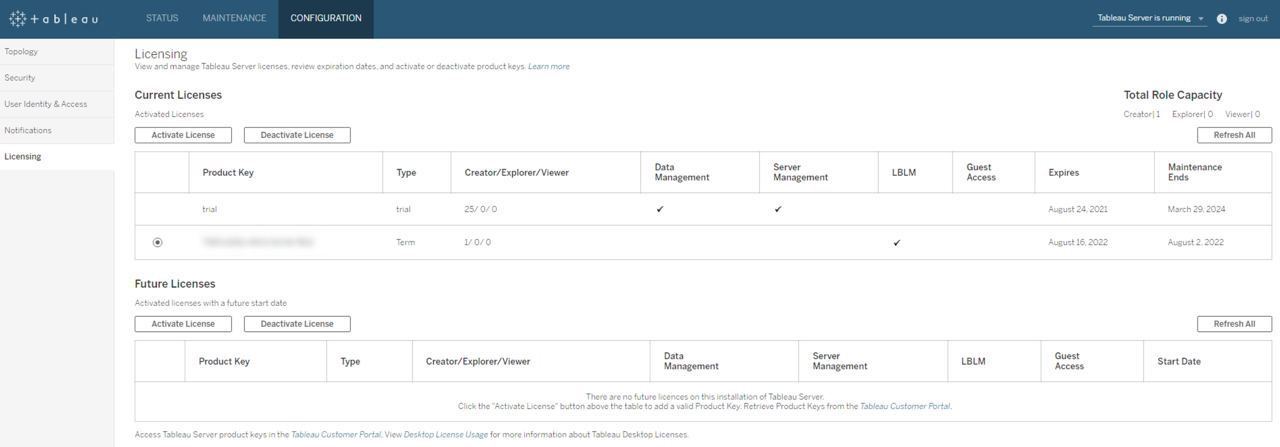The width and height of the screenshot is (1280, 447).
Task: Switch to the STATUS tab
Action: [x=162, y=18]
